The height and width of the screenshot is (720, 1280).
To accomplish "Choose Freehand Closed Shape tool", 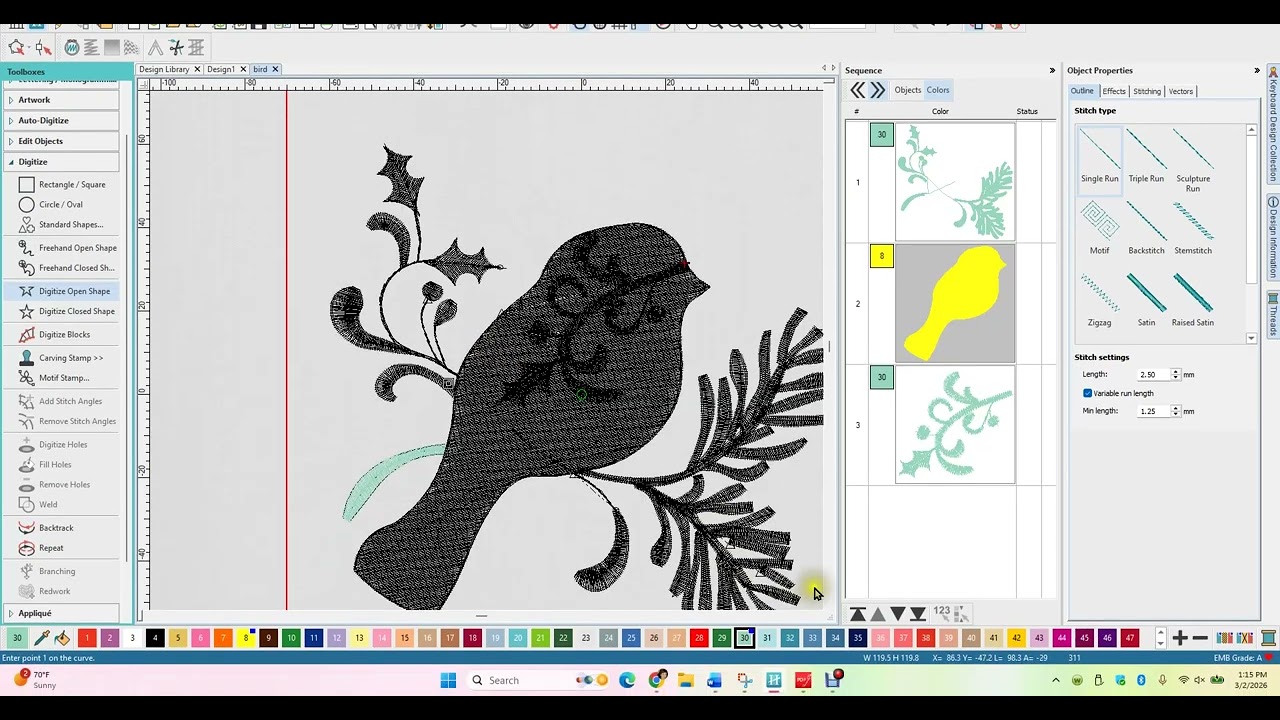I will (67, 267).
